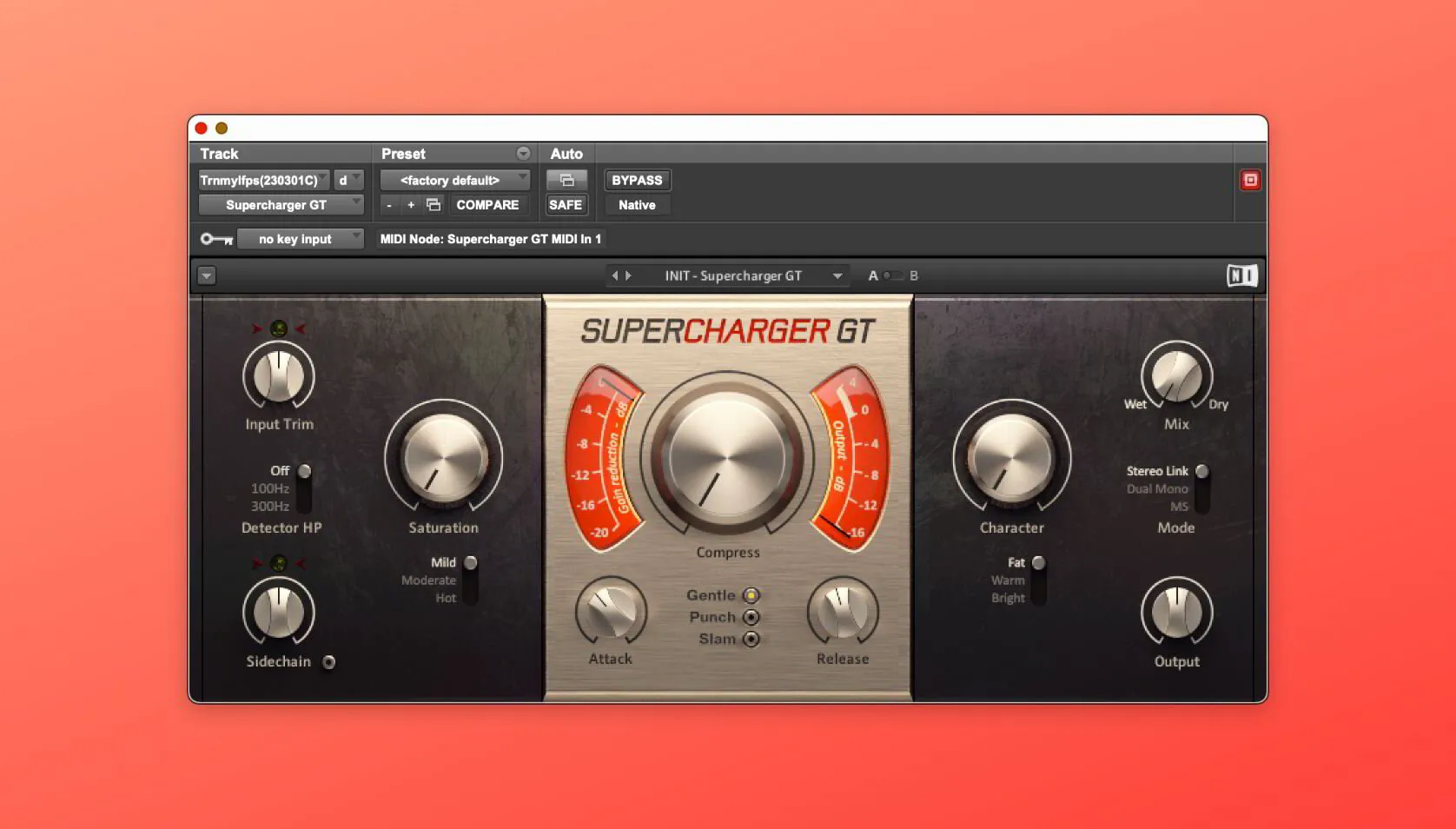The width and height of the screenshot is (1456, 829).
Task: Click the large Compress knob
Action: click(x=728, y=456)
